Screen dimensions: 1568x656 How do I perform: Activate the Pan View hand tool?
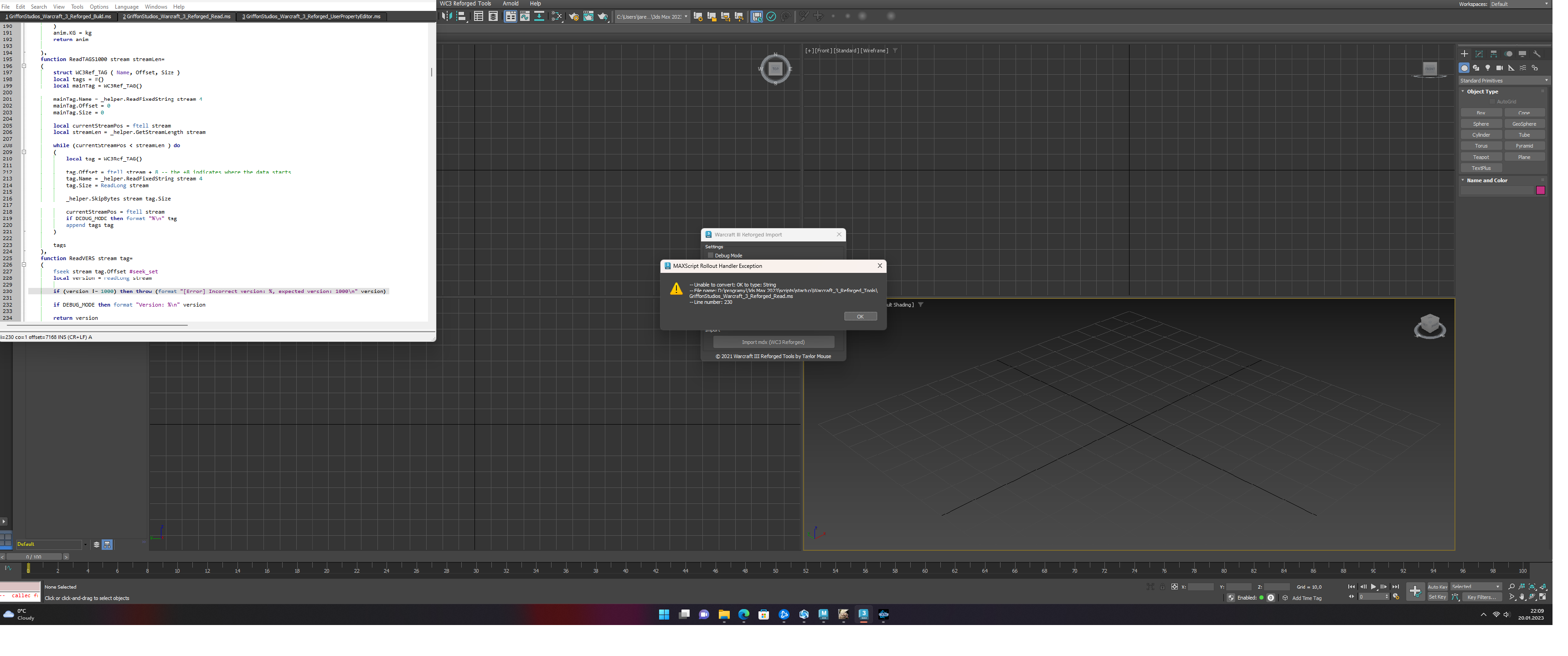coord(1522,597)
